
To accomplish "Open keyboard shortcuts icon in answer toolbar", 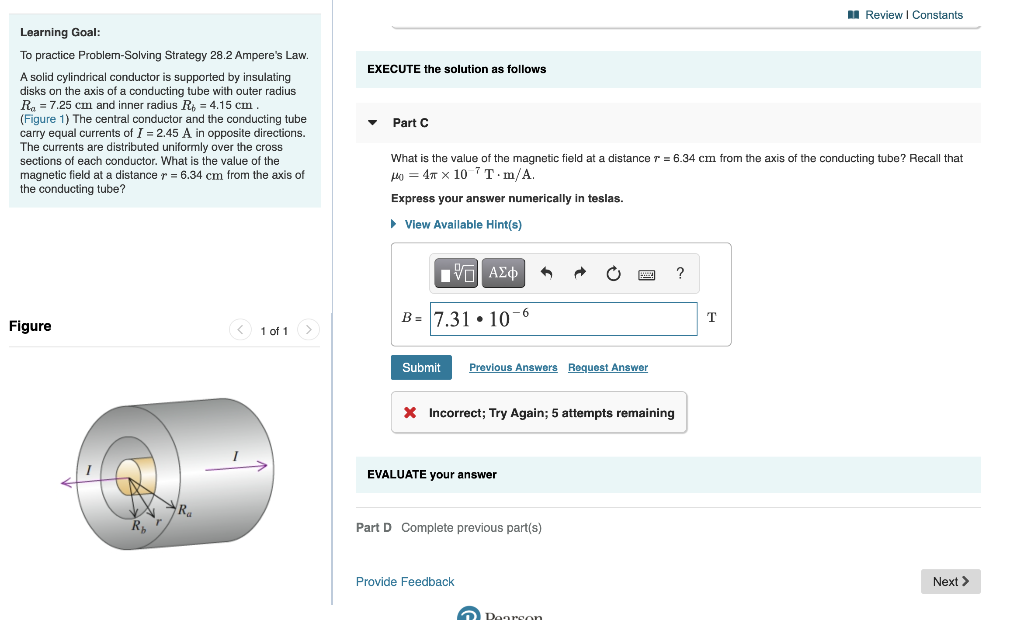I will tap(646, 273).
